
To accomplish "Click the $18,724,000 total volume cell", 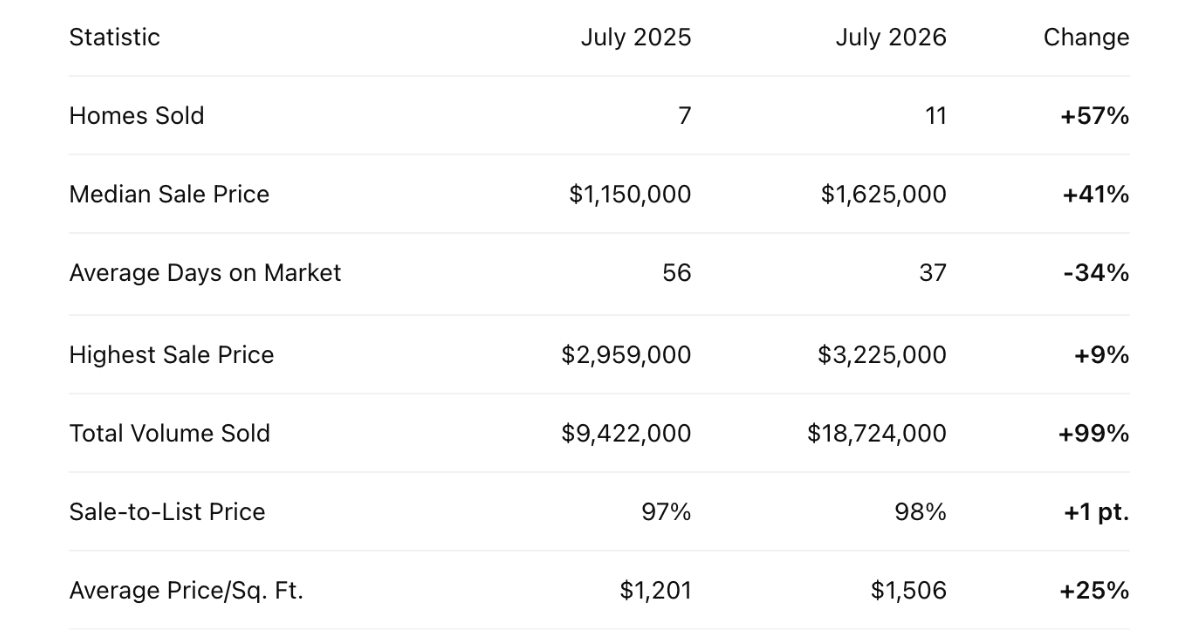I will pyautogui.click(x=877, y=433).
